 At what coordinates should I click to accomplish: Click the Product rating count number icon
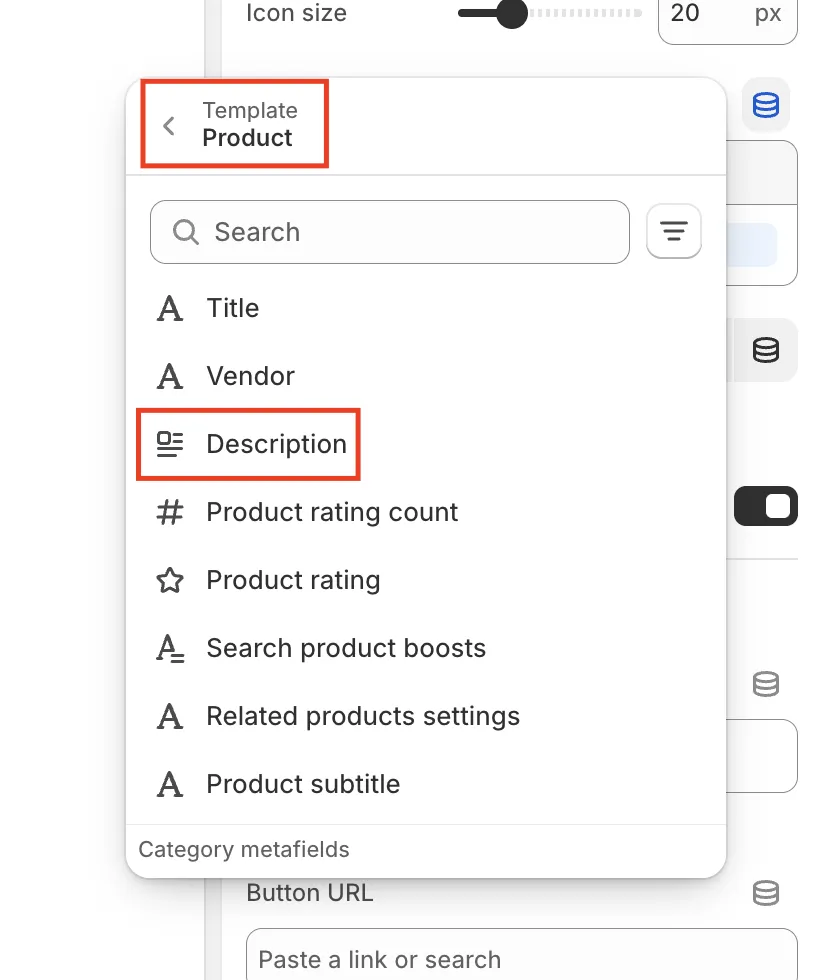pyautogui.click(x=169, y=512)
